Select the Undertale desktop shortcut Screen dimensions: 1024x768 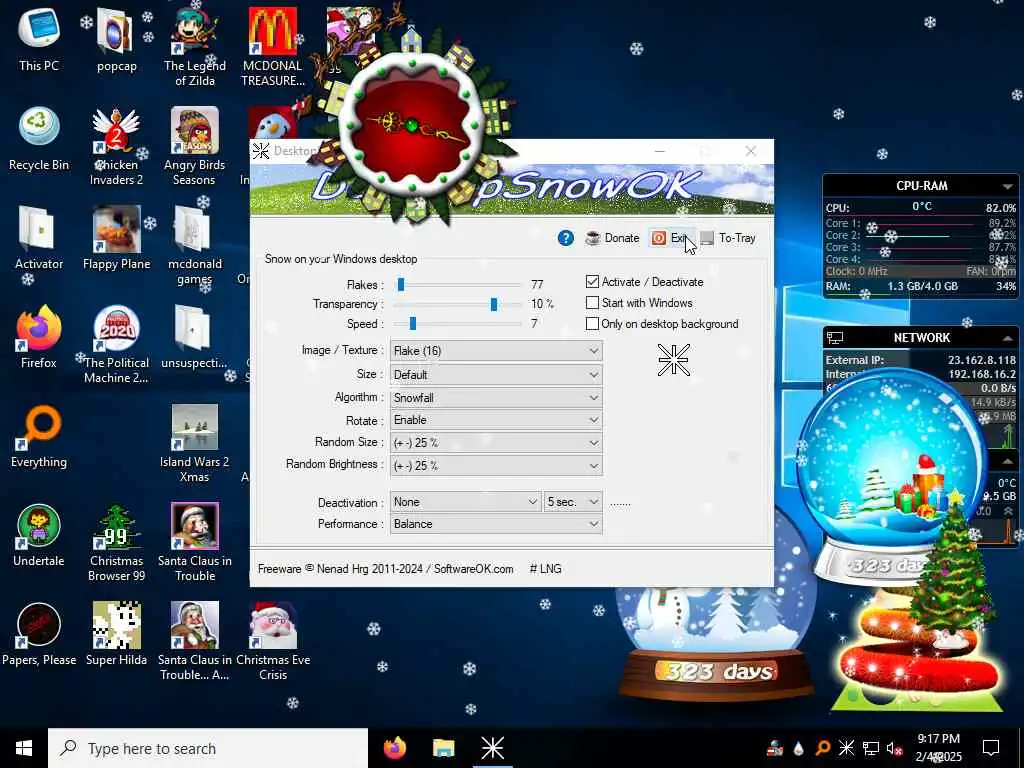39,536
